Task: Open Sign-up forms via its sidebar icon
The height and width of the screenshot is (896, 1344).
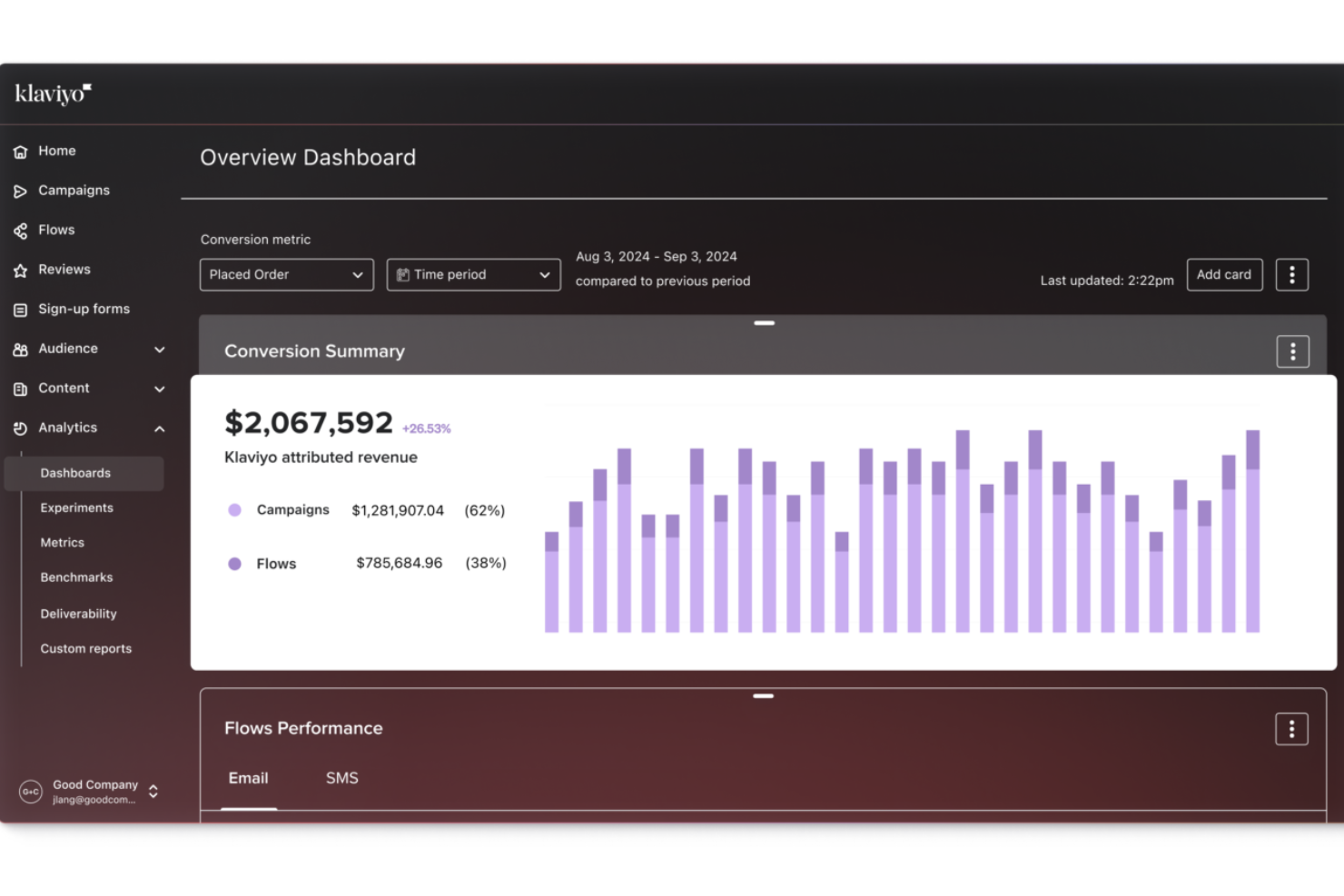Action: (x=21, y=309)
